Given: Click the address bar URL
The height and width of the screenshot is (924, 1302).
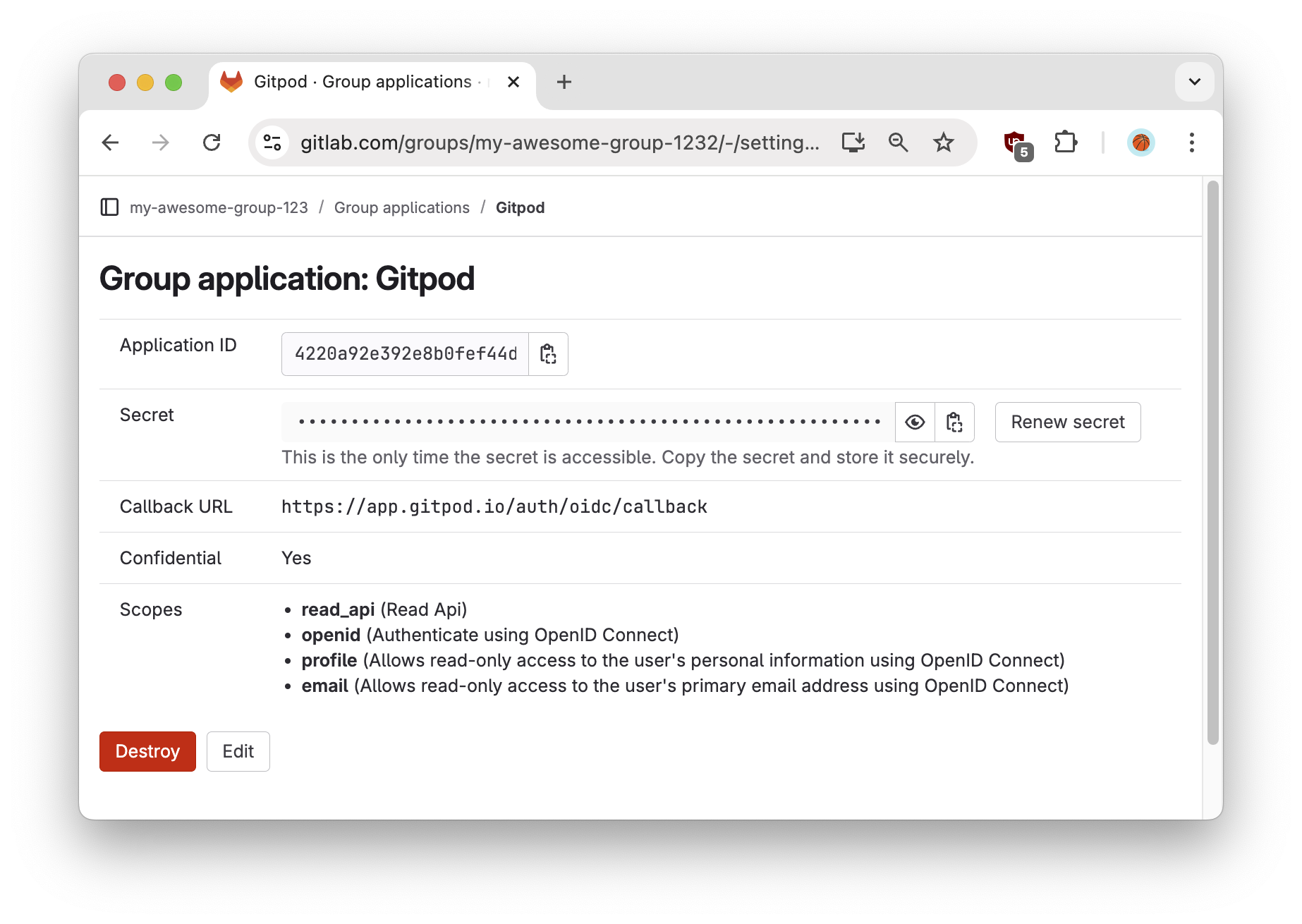Looking at the screenshot, I should pyautogui.click(x=560, y=142).
